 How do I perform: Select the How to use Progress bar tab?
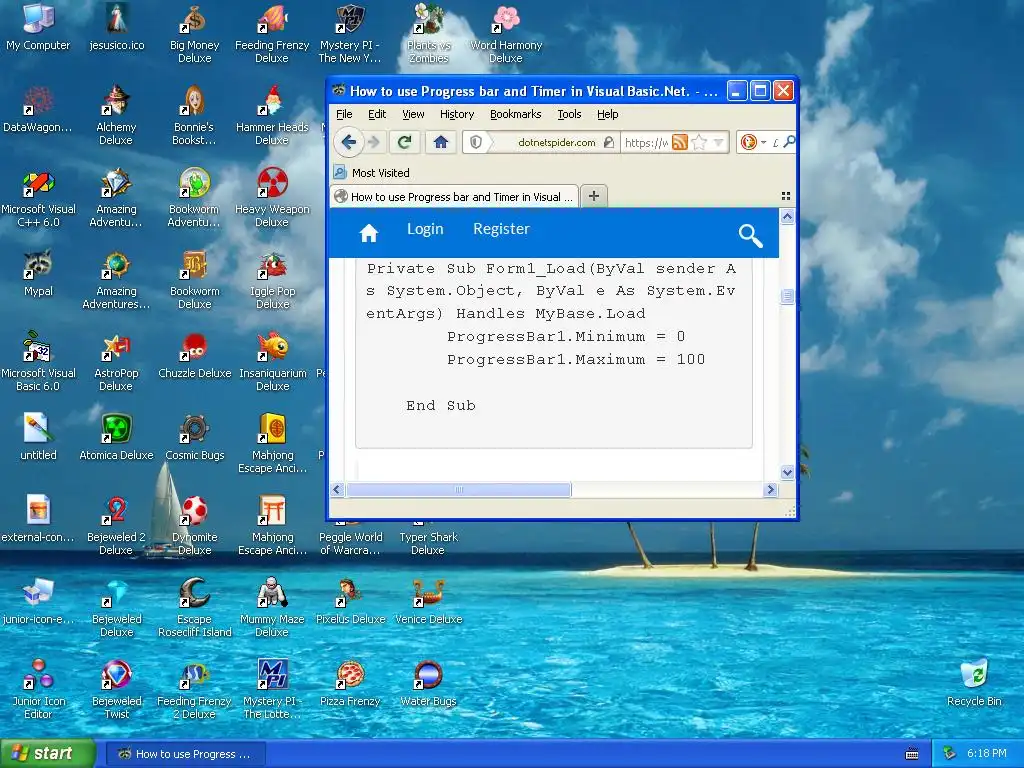pos(454,197)
